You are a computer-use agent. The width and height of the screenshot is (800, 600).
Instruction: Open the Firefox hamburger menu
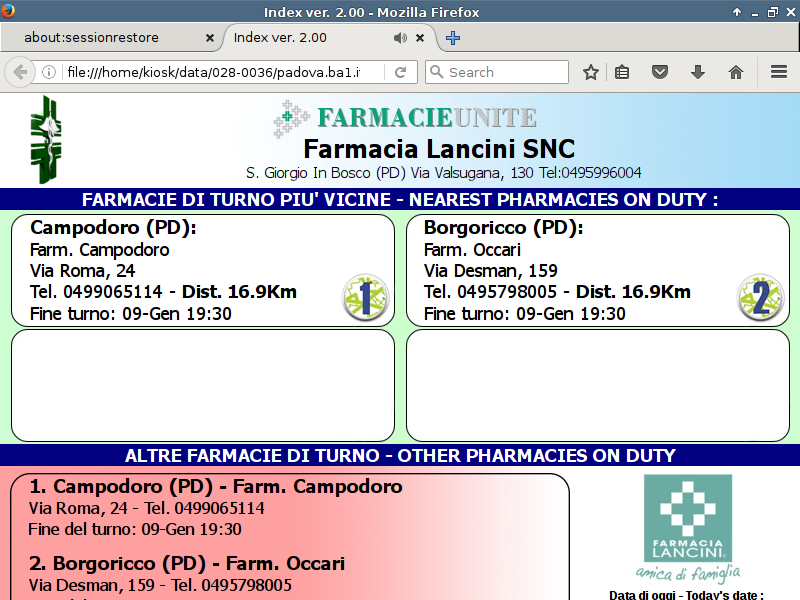[x=779, y=72]
